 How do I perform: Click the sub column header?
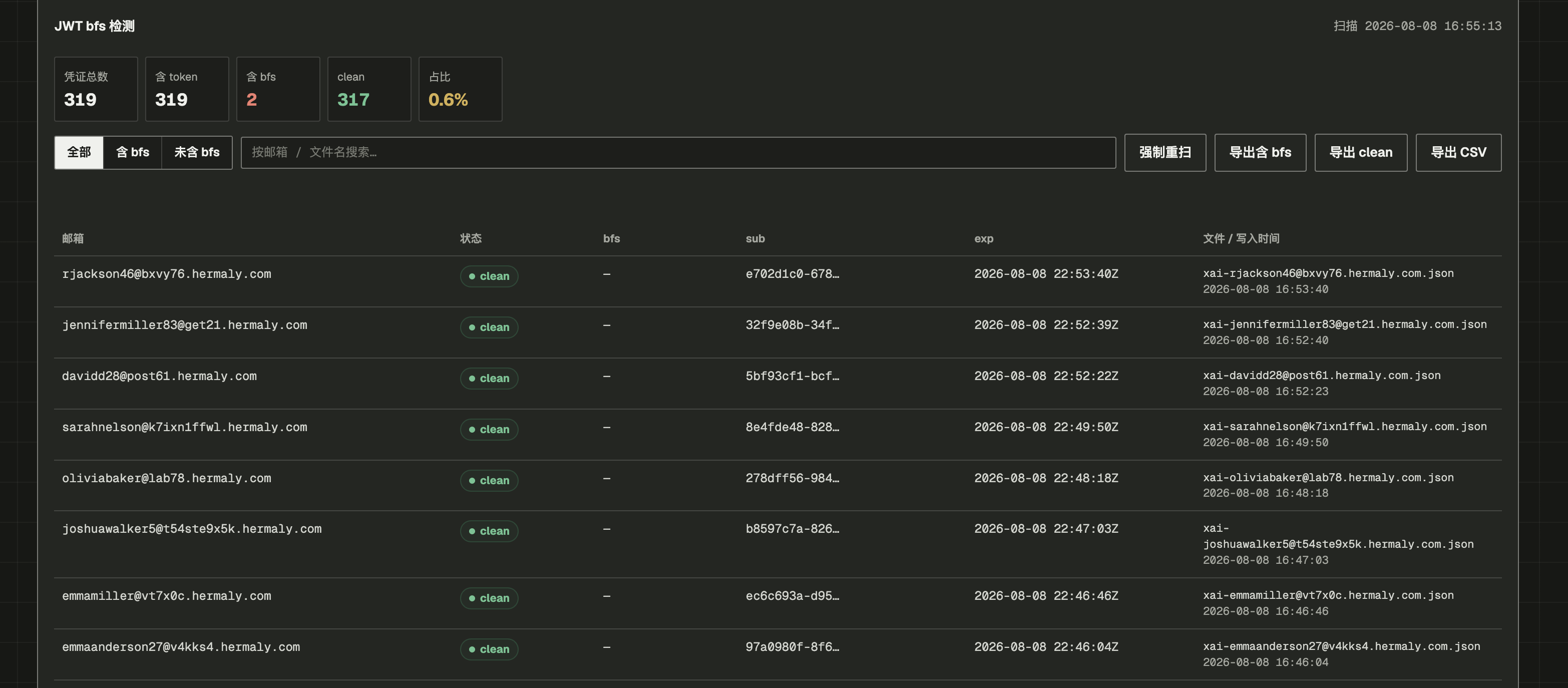(x=755, y=239)
